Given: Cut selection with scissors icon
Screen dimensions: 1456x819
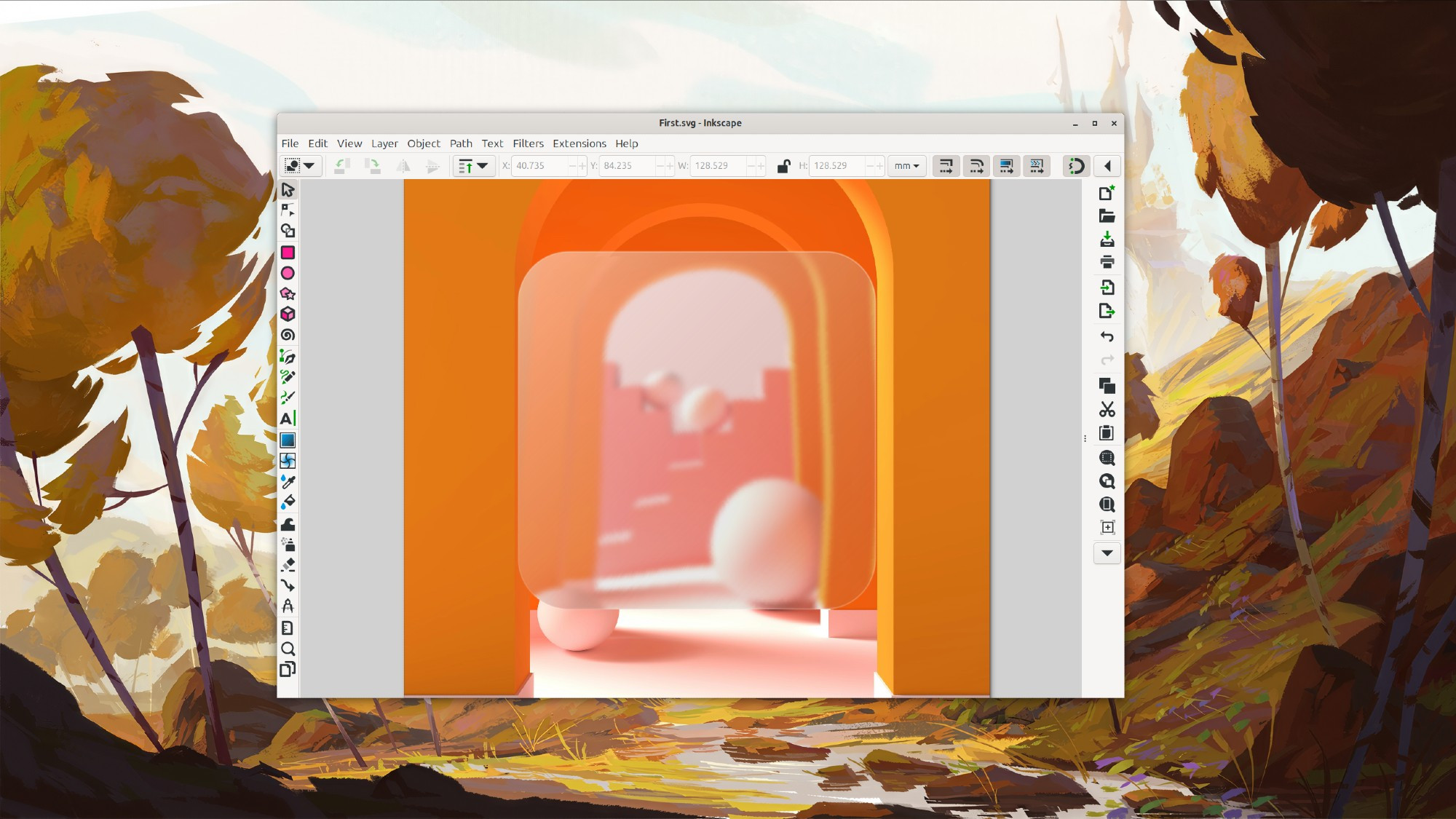Looking at the screenshot, I should (x=1107, y=409).
